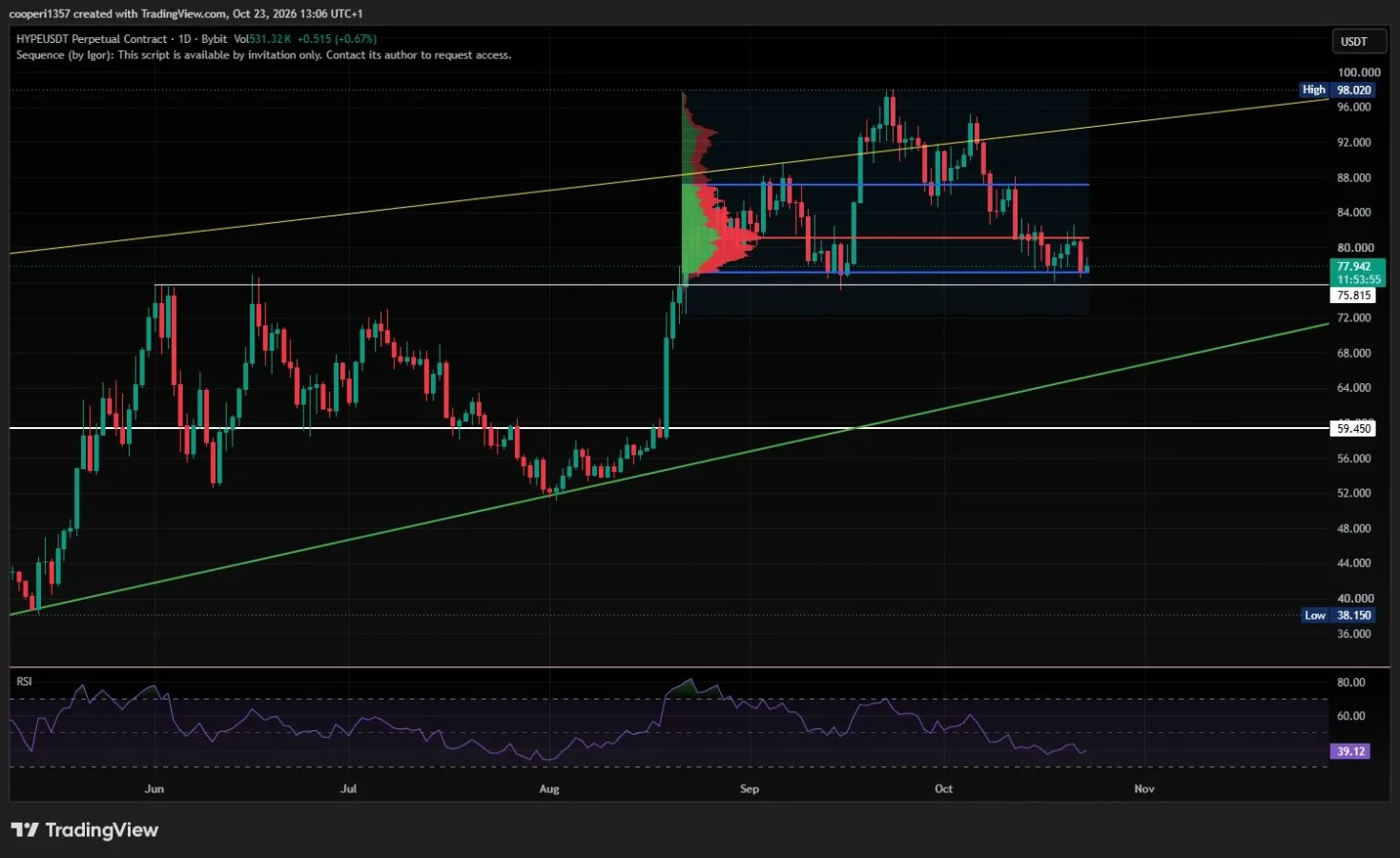Select the current price label 77.942

tap(1356, 267)
